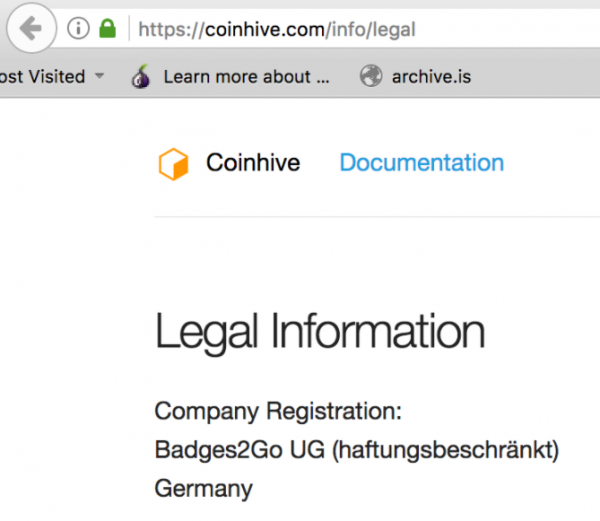Open the Most Visited bookmarks folder
This screenshot has width=600, height=521.
pos(42,77)
